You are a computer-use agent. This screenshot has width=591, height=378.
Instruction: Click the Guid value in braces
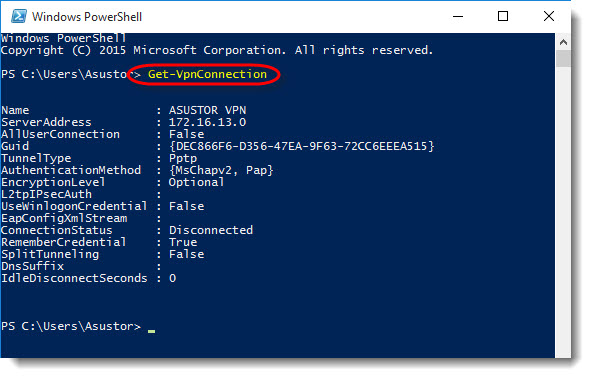(x=302, y=146)
